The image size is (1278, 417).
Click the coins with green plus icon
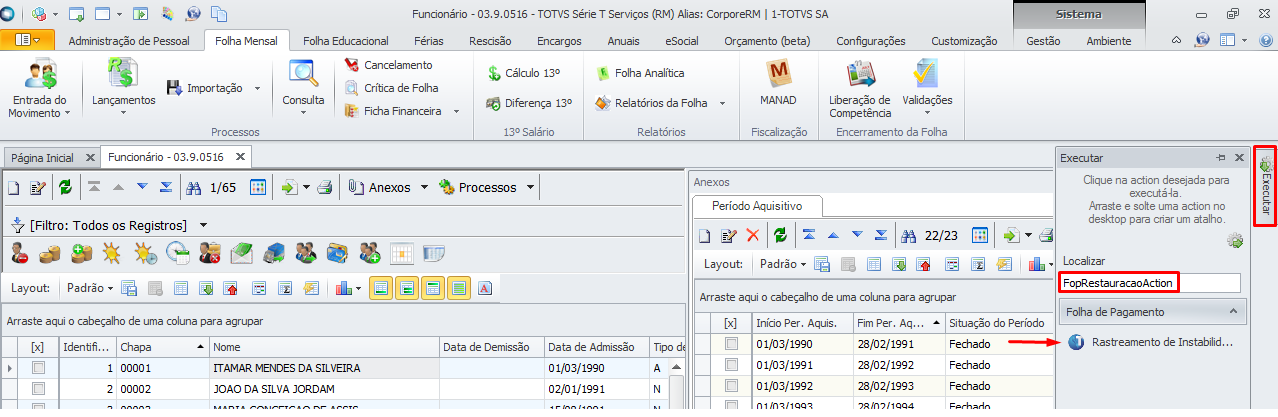82,253
